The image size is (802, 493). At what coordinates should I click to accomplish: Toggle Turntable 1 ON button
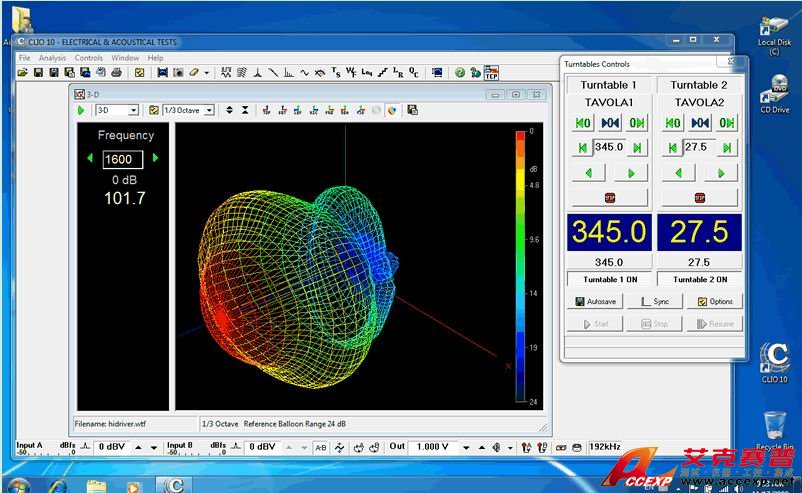(x=608, y=279)
